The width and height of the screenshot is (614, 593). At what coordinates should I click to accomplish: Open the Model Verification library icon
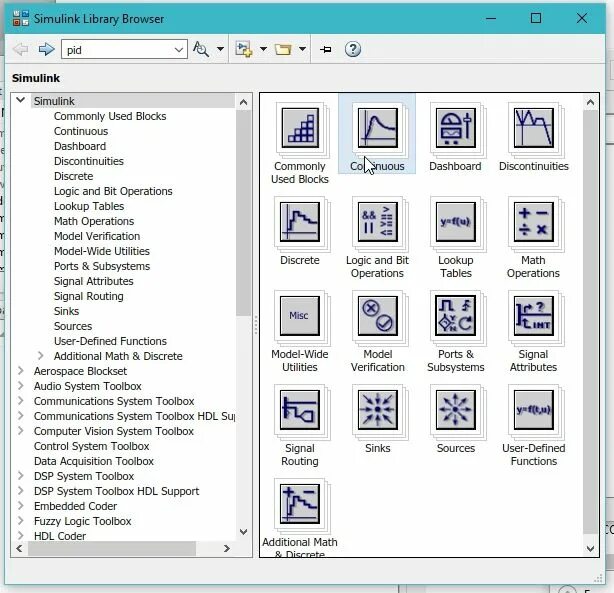tap(377, 316)
